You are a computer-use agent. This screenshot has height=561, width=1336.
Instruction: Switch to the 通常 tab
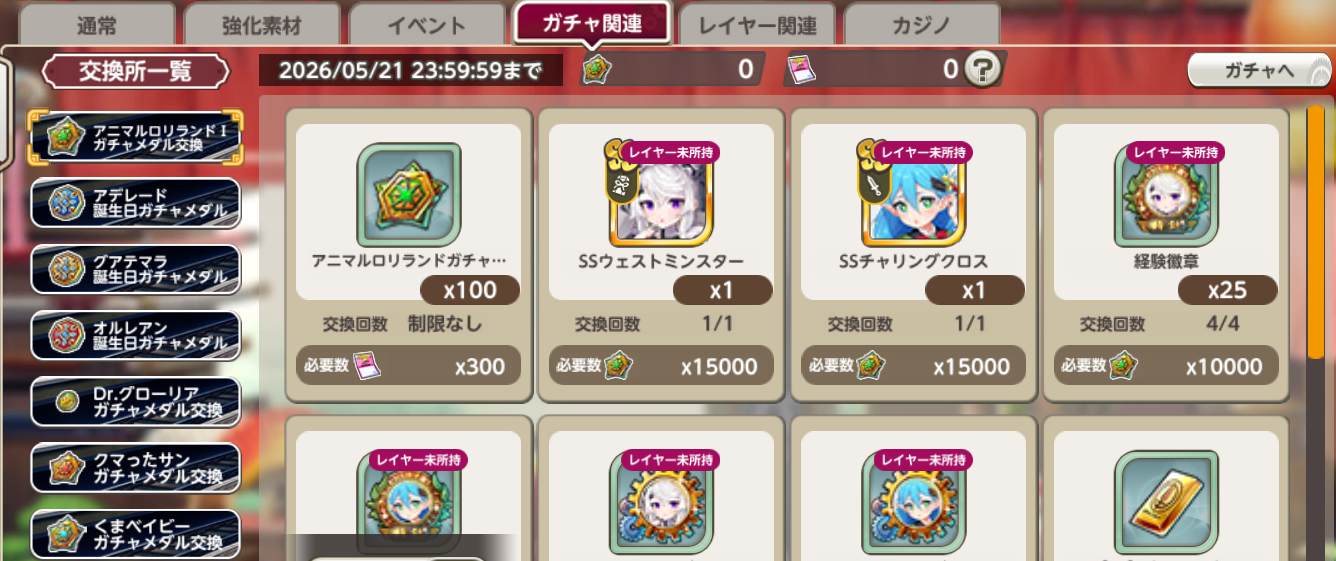click(95, 25)
